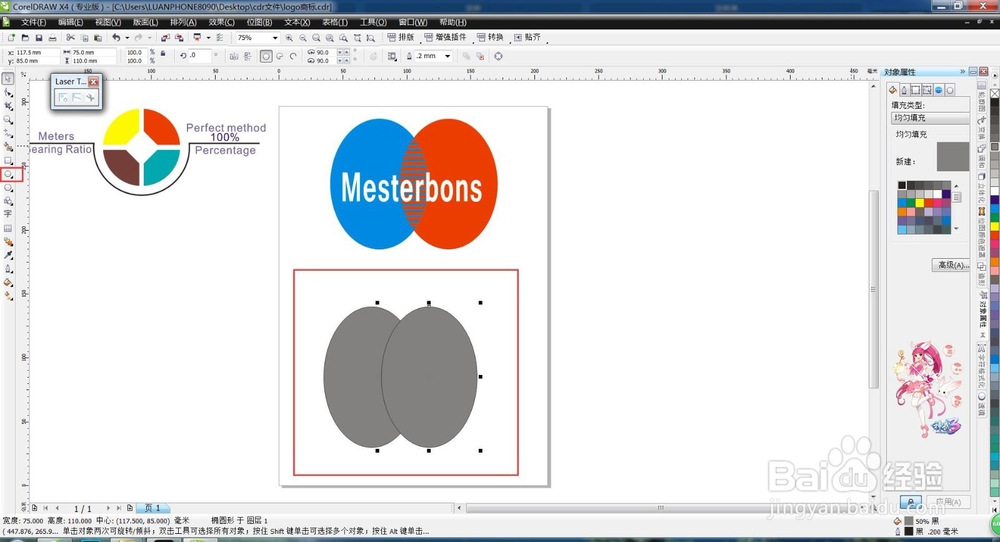Click the 新建 gray color preview
This screenshot has height=542, width=1000.
(x=953, y=157)
